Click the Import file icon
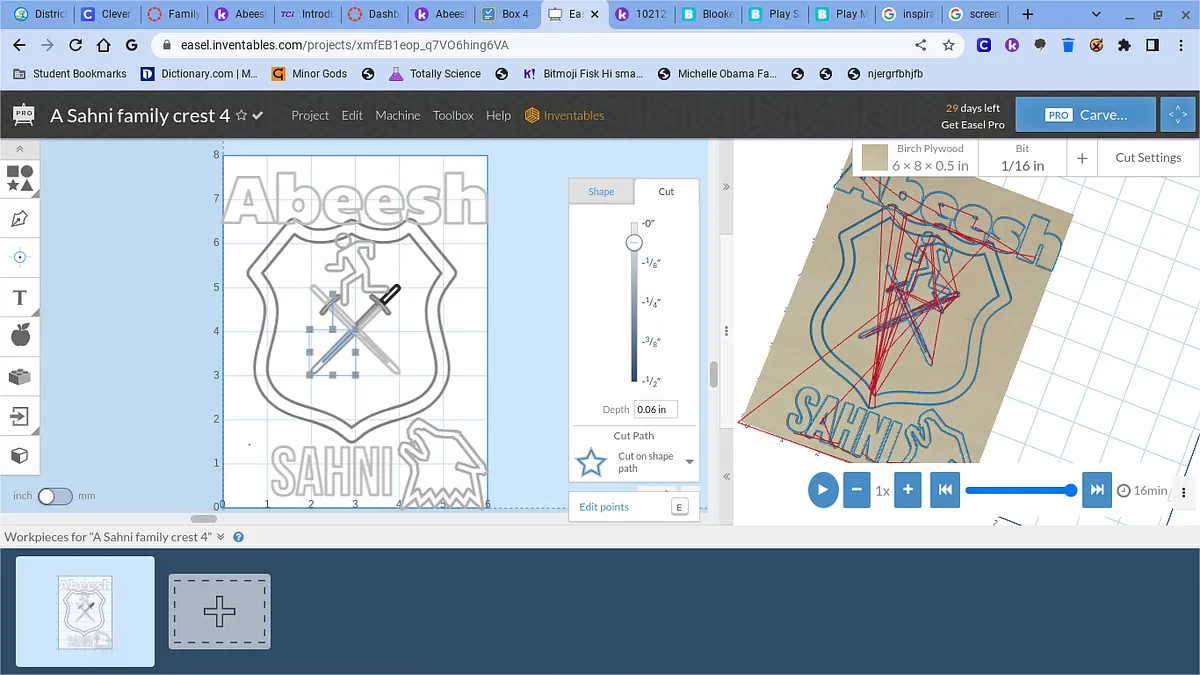 click(20, 415)
